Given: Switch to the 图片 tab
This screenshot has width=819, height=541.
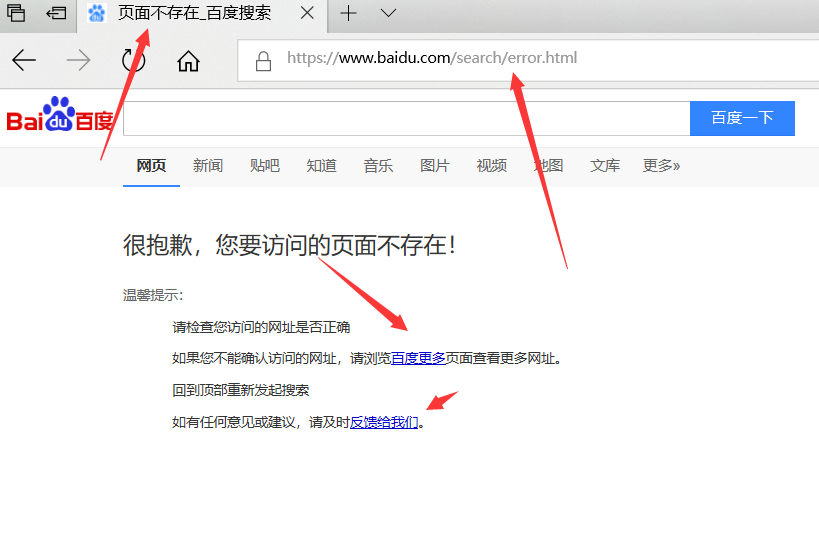Looking at the screenshot, I should point(435,166).
